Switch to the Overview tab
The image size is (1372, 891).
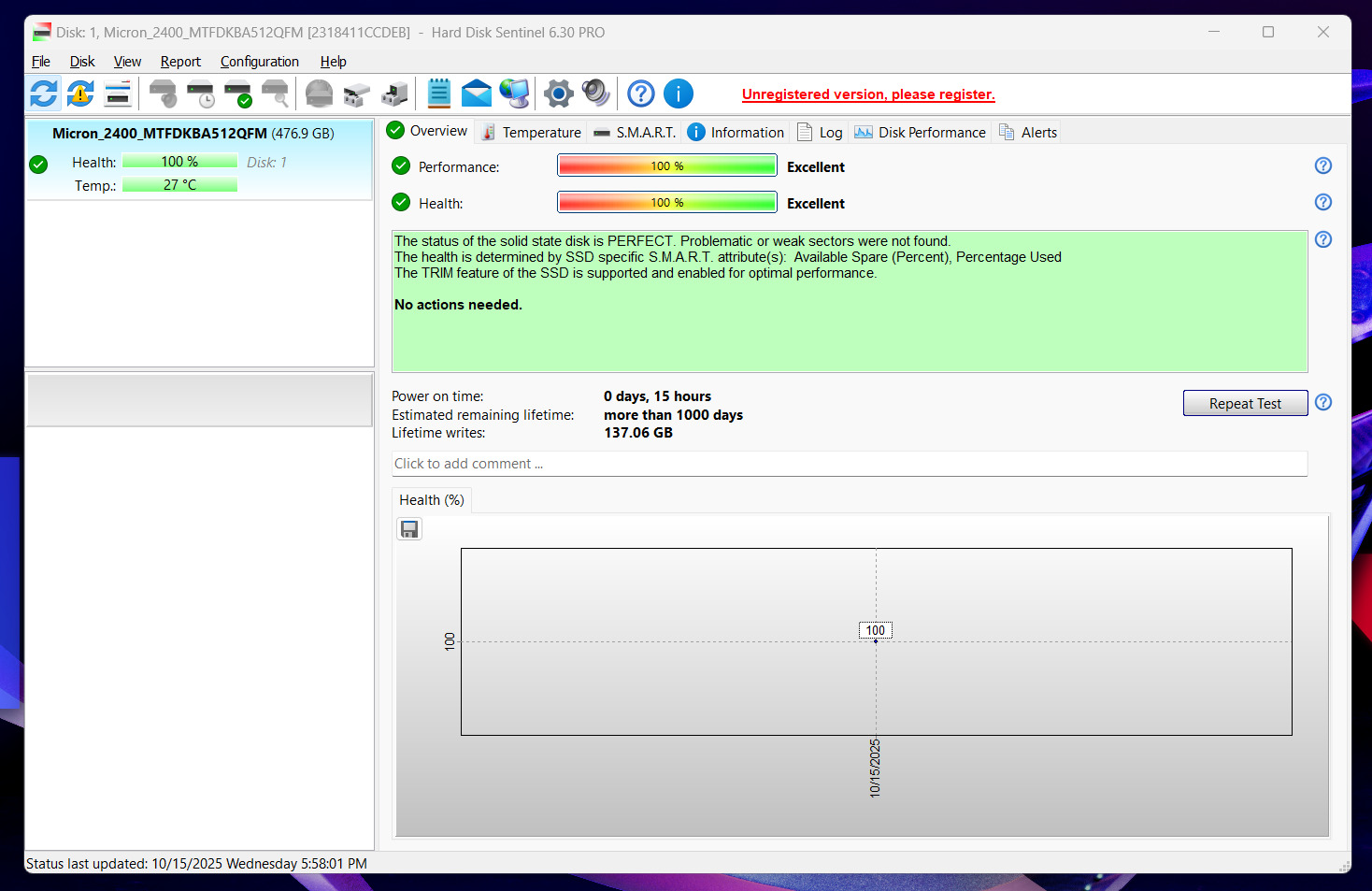(x=428, y=131)
